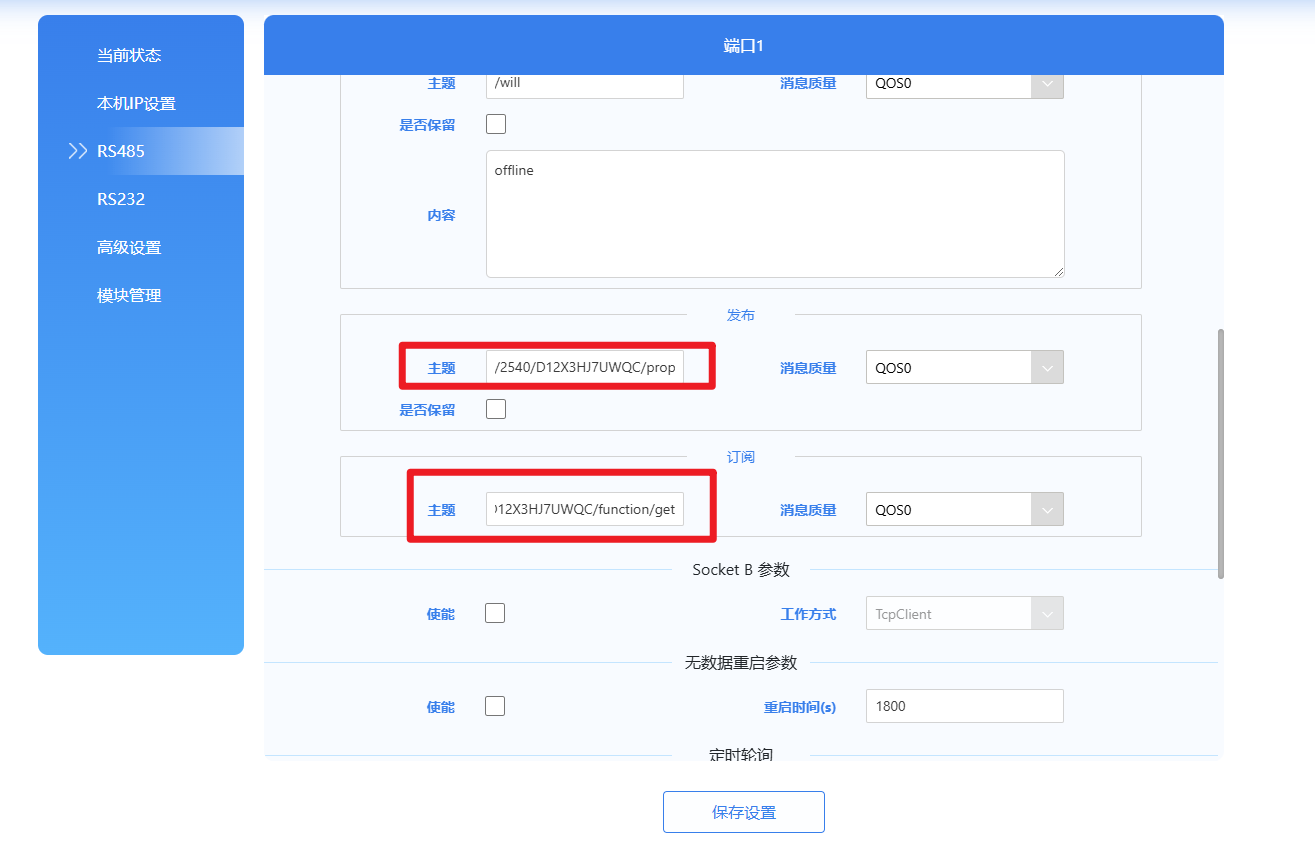
Task: Click the 发布 section label
Action: pyautogui.click(x=741, y=315)
